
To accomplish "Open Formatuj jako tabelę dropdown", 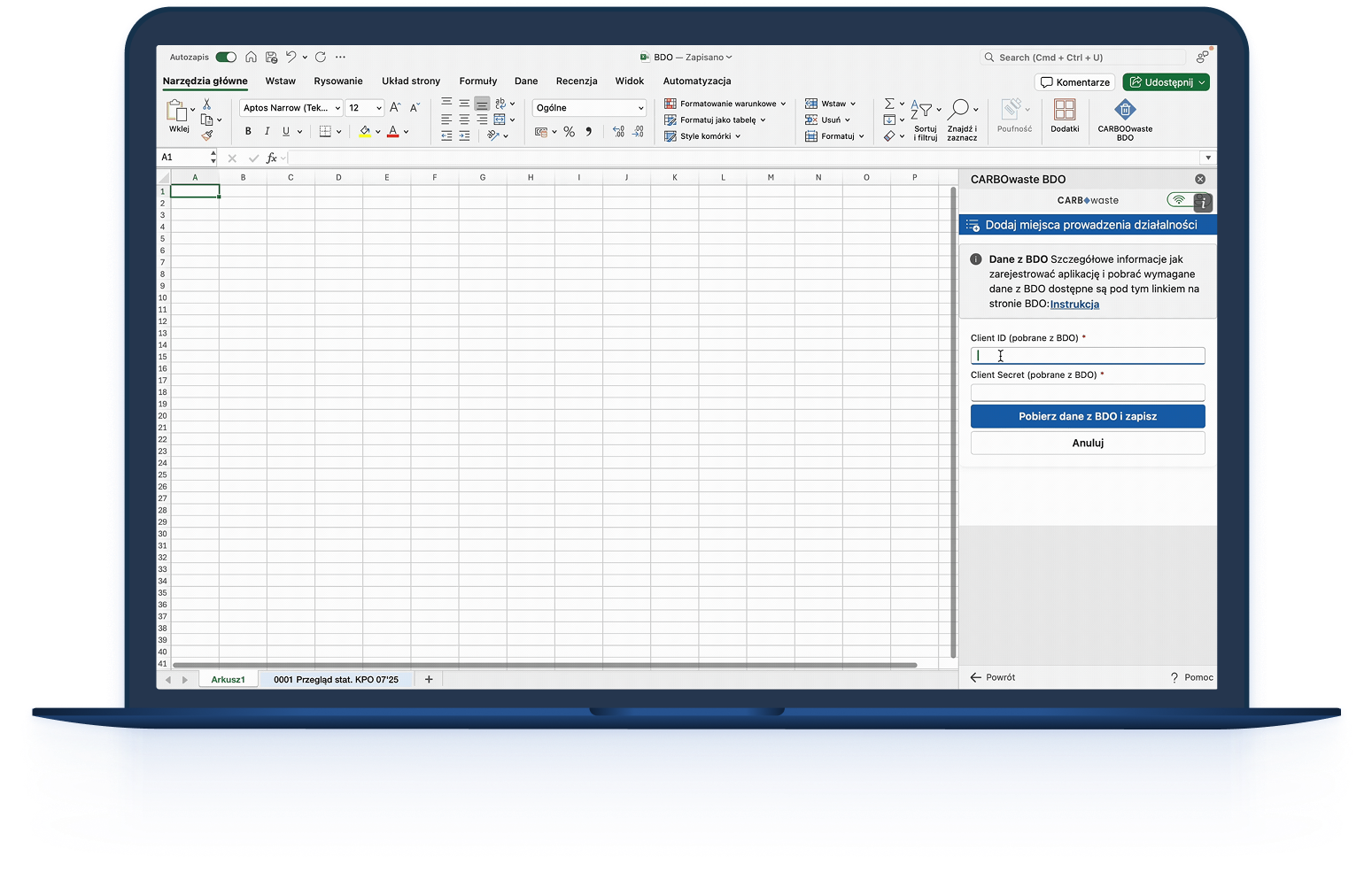I will (x=715, y=120).
